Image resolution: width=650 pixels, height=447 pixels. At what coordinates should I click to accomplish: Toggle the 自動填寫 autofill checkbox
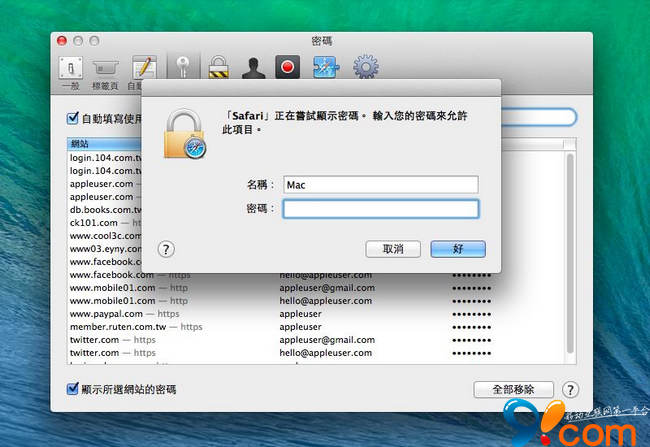pos(73,118)
